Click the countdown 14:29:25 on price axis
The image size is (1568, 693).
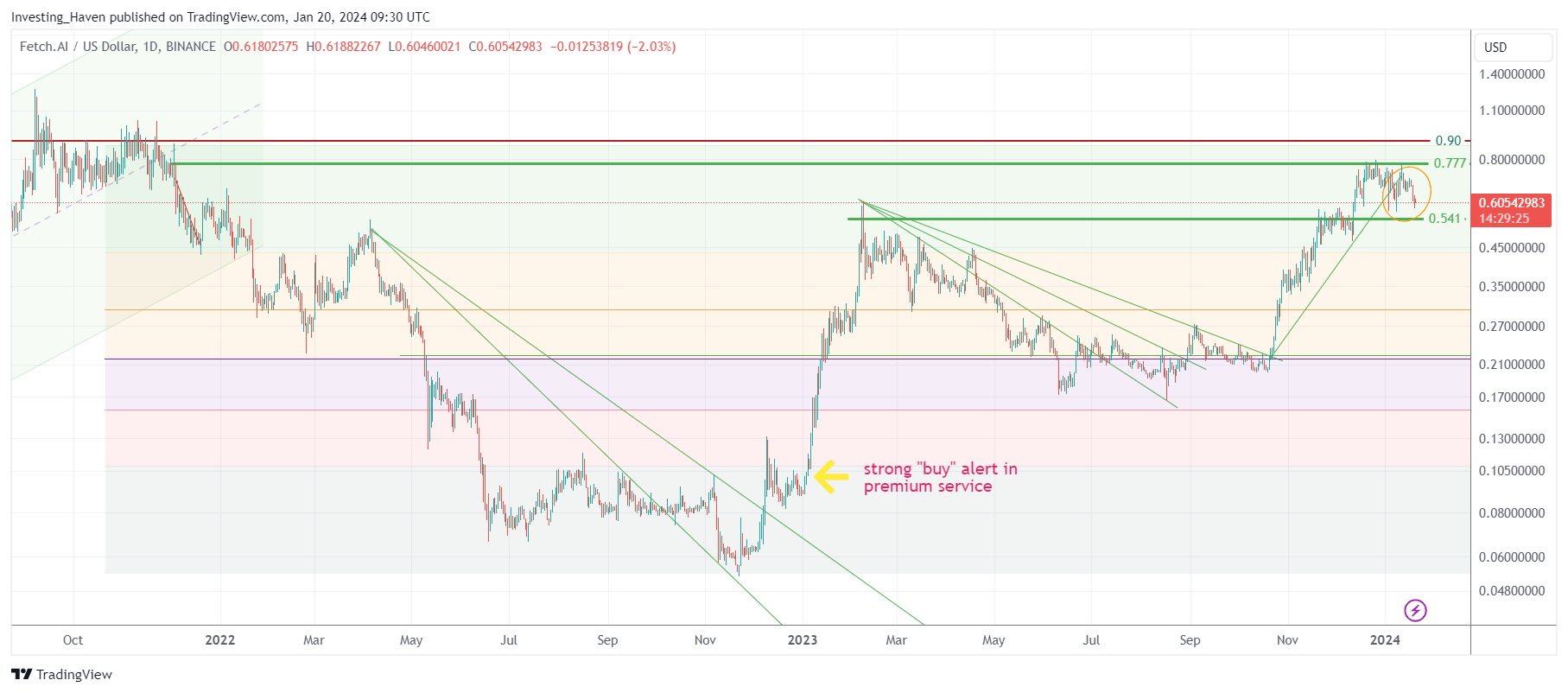[1504, 219]
